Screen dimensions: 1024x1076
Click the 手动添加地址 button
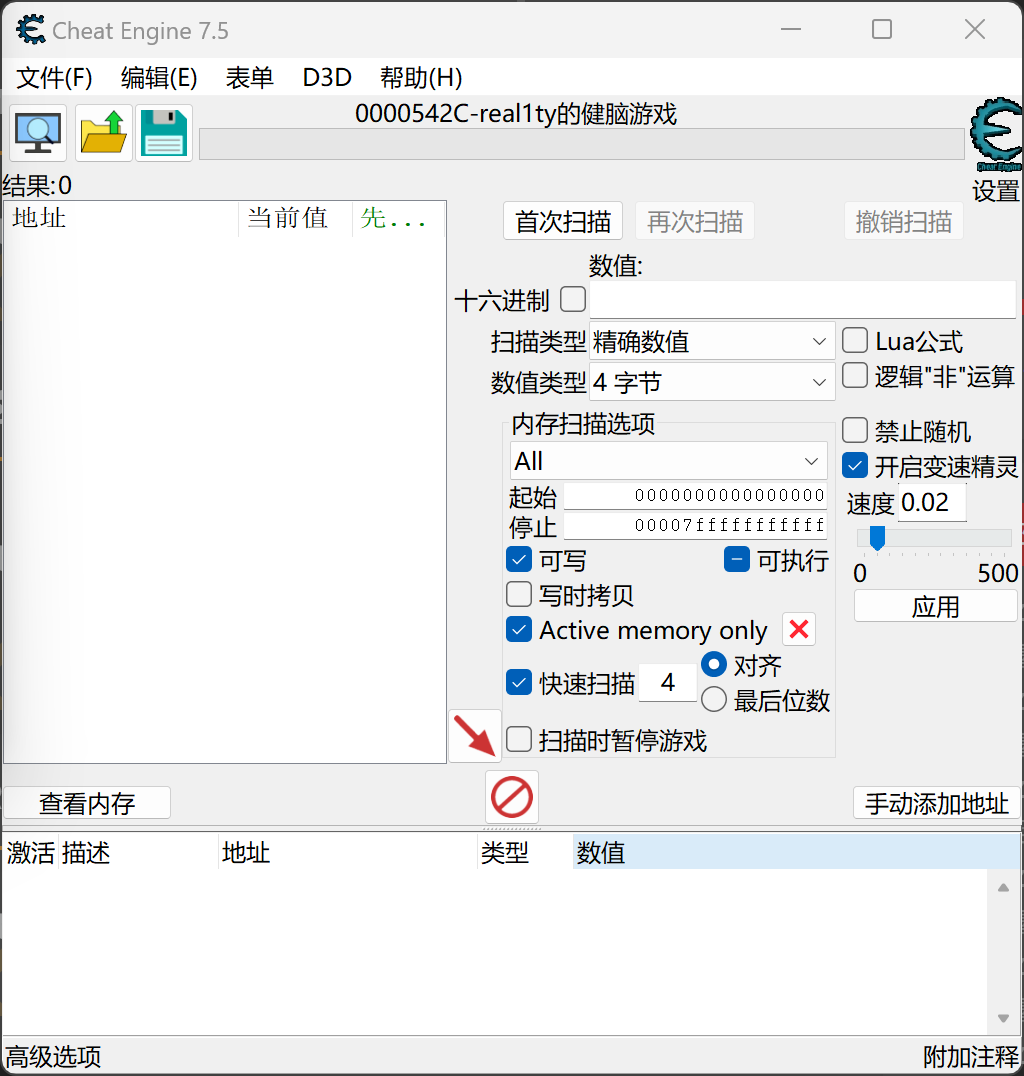click(x=936, y=803)
